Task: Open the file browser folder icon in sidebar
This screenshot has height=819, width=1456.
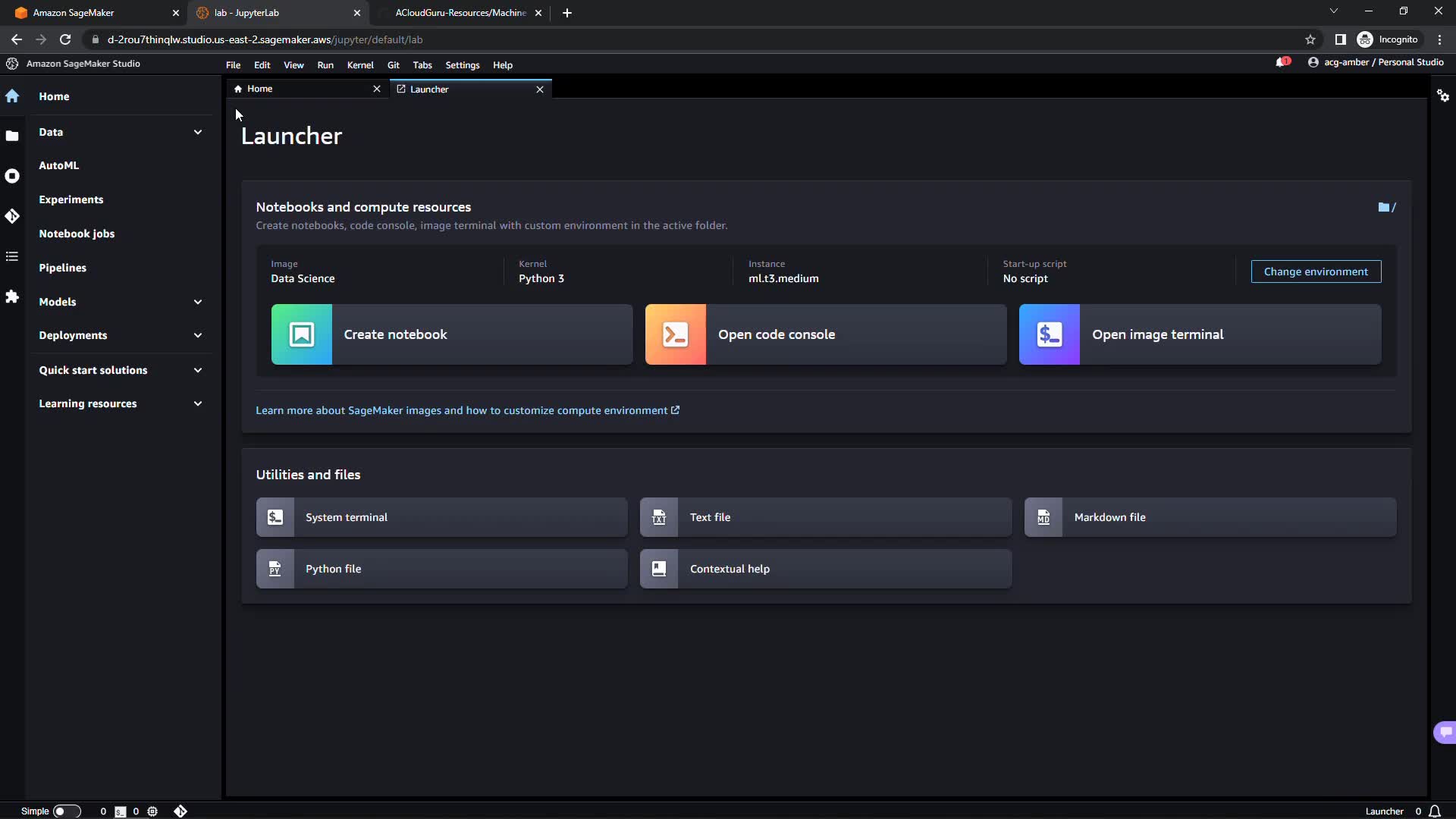Action: tap(12, 136)
